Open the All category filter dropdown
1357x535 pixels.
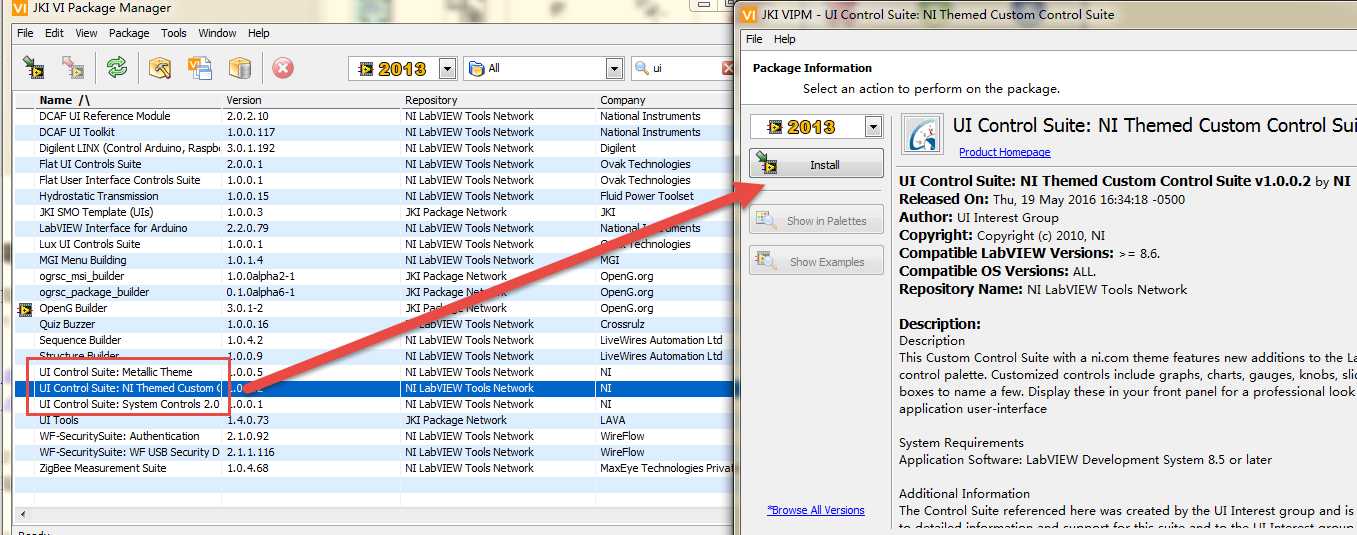(614, 69)
